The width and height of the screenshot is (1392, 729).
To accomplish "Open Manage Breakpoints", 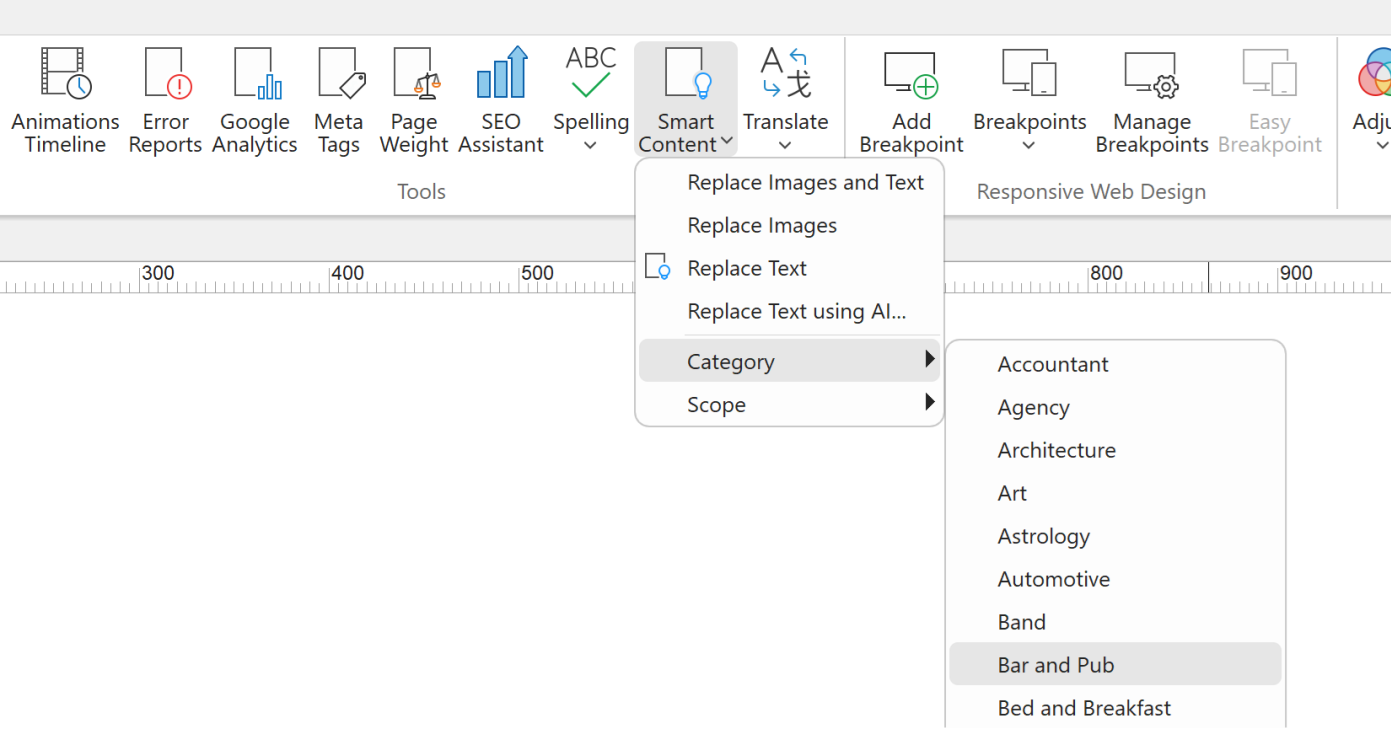I will pyautogui.click(x=1152, y=100).
